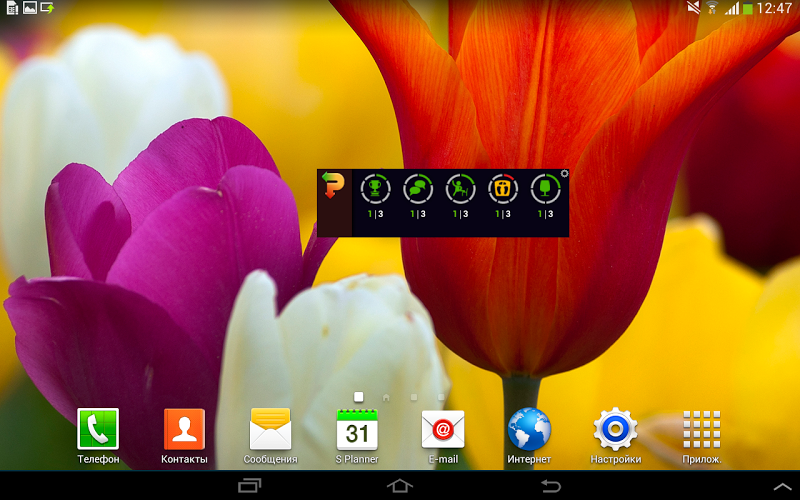
Task: Tap the 1|3 counter under the trophy
Action: click(x=375, y=214)
